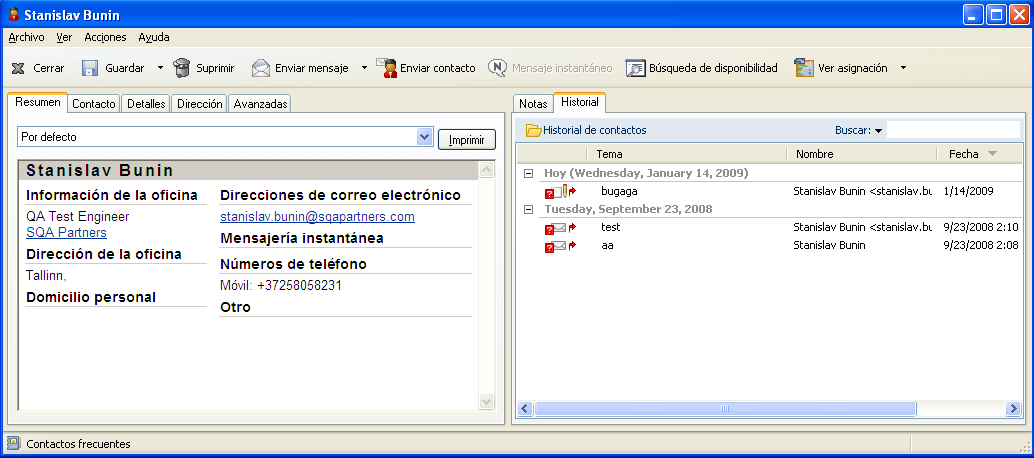
Task: Click the 1/14/2009 date cell
Action: point(968,191)
